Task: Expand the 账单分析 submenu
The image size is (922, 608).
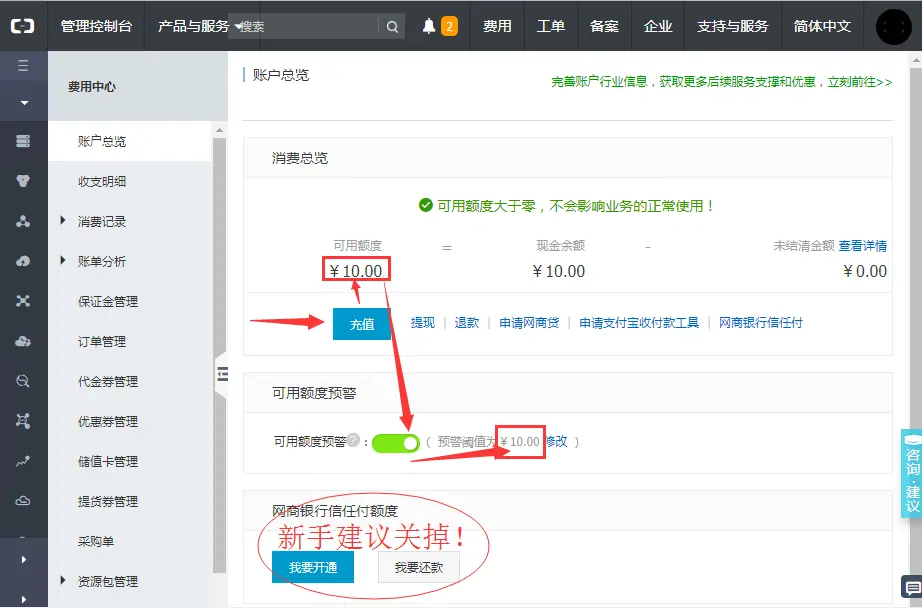Action: coord(63,260)
